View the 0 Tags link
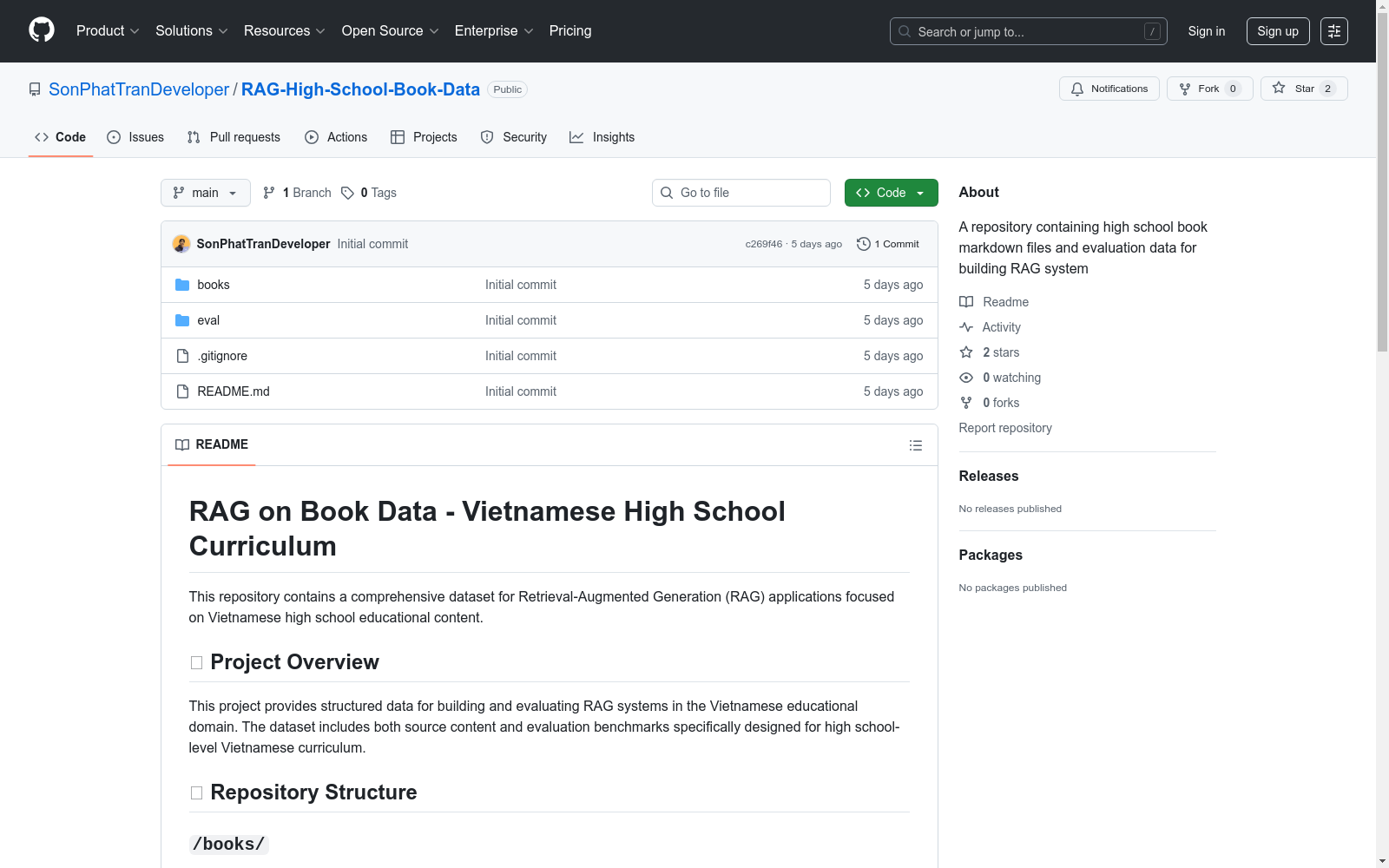 (369, 193)
